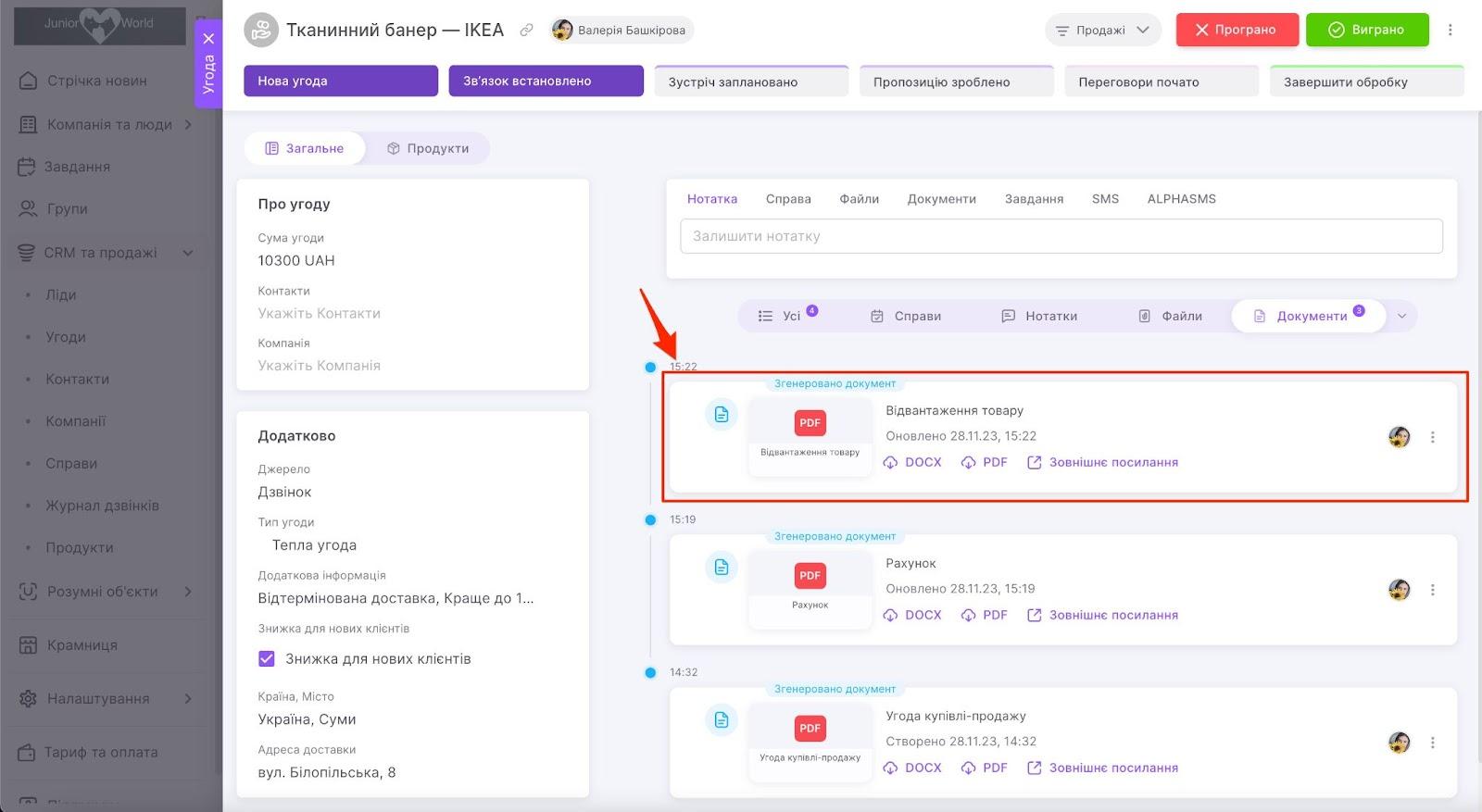
Task: Download Угода купівлі-продажу as DOCX
Action: coord(912,768)
